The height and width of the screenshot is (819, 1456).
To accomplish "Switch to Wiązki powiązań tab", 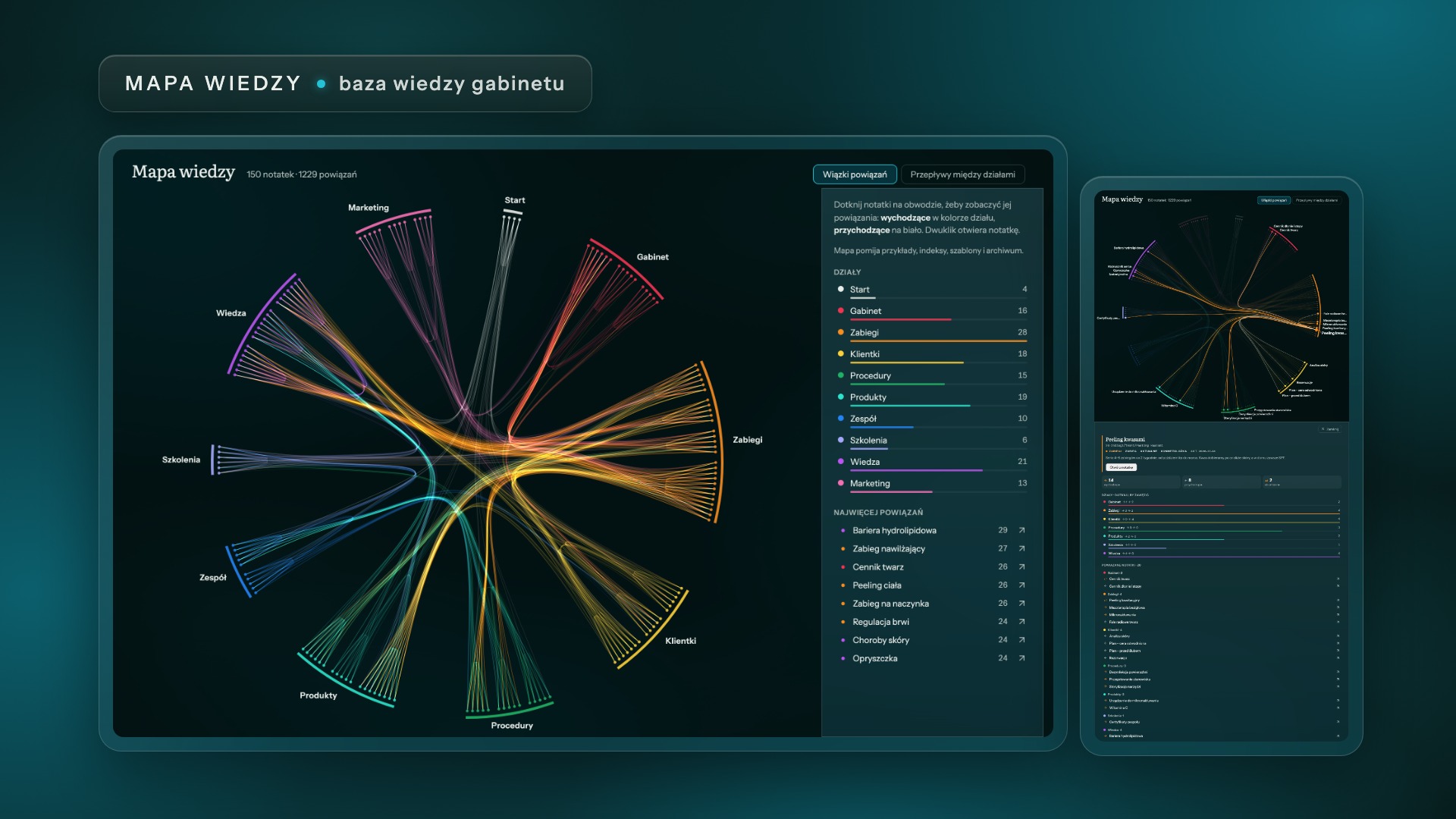I will point(855,174).
